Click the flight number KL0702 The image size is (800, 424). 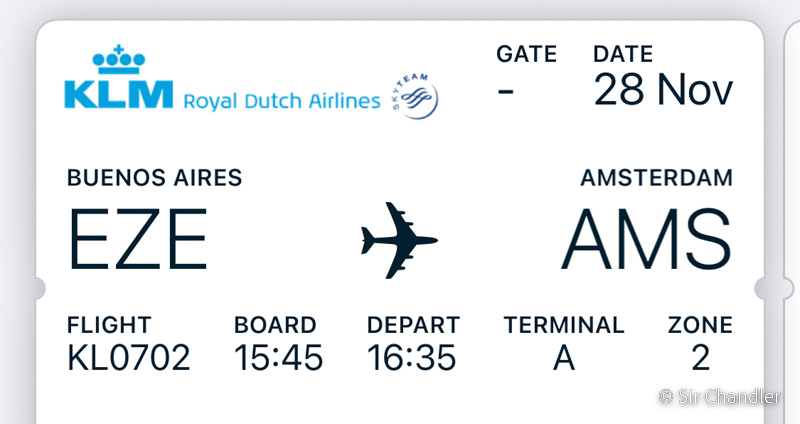pos(129,358)
